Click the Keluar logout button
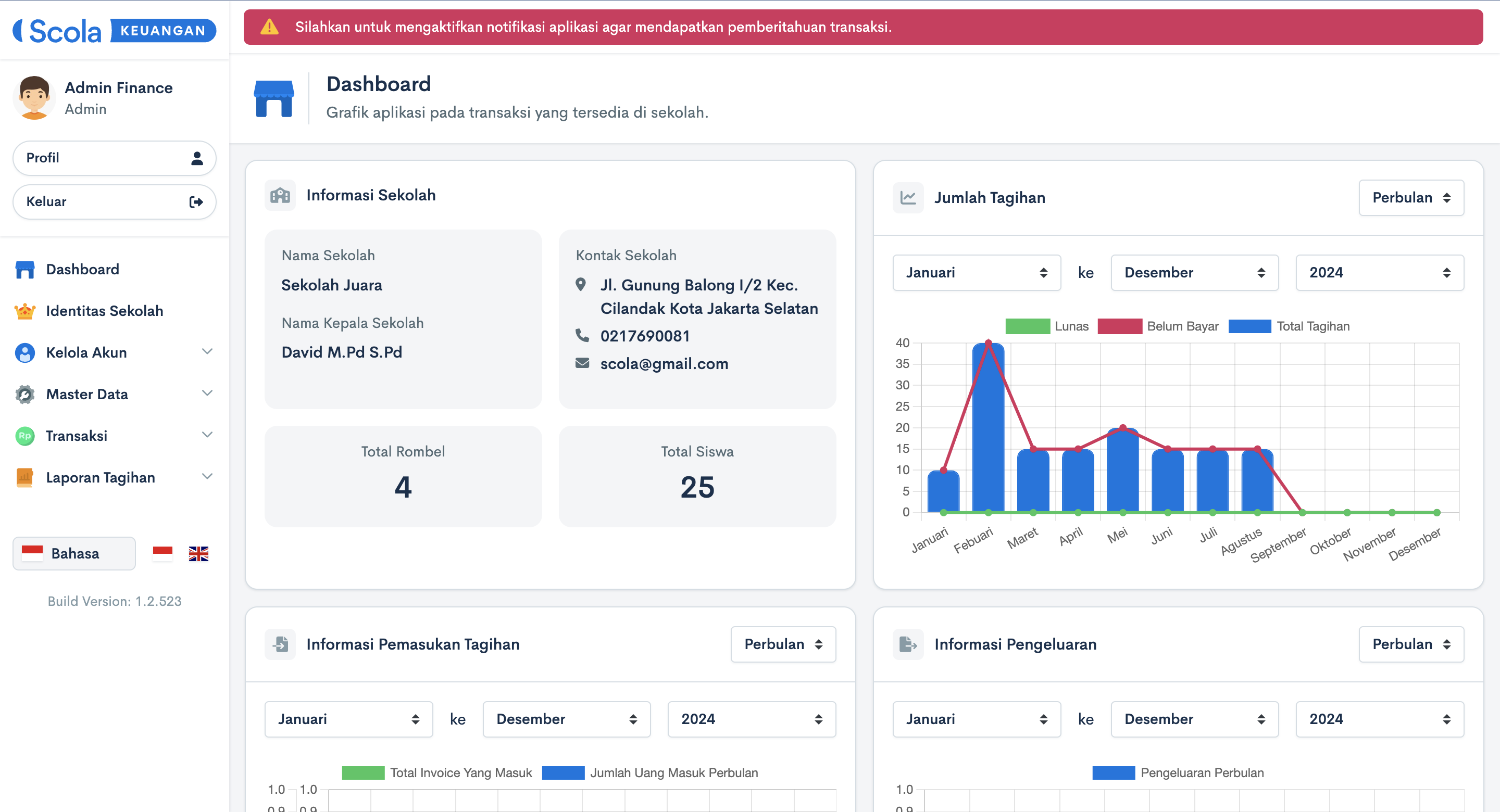 click(114, 202)
